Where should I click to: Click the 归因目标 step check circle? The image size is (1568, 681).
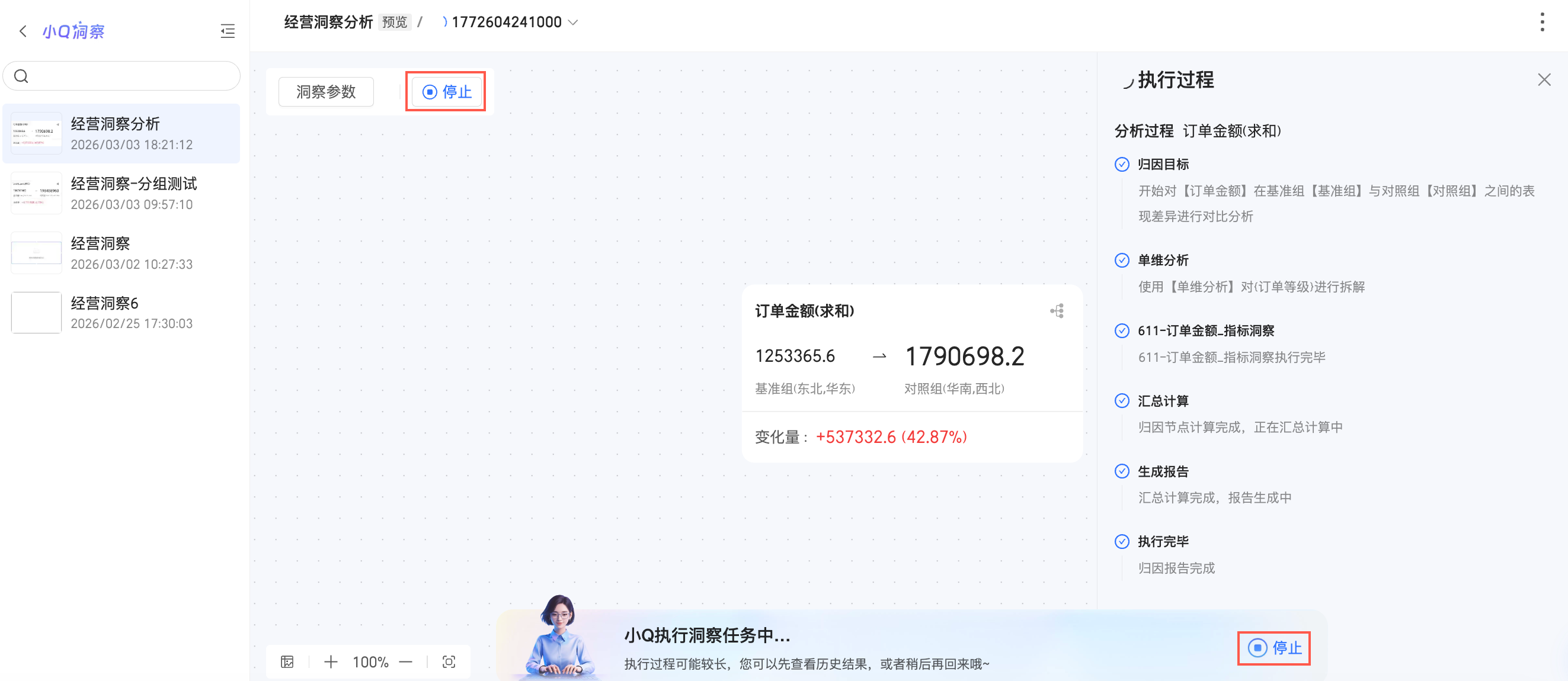1122,164
